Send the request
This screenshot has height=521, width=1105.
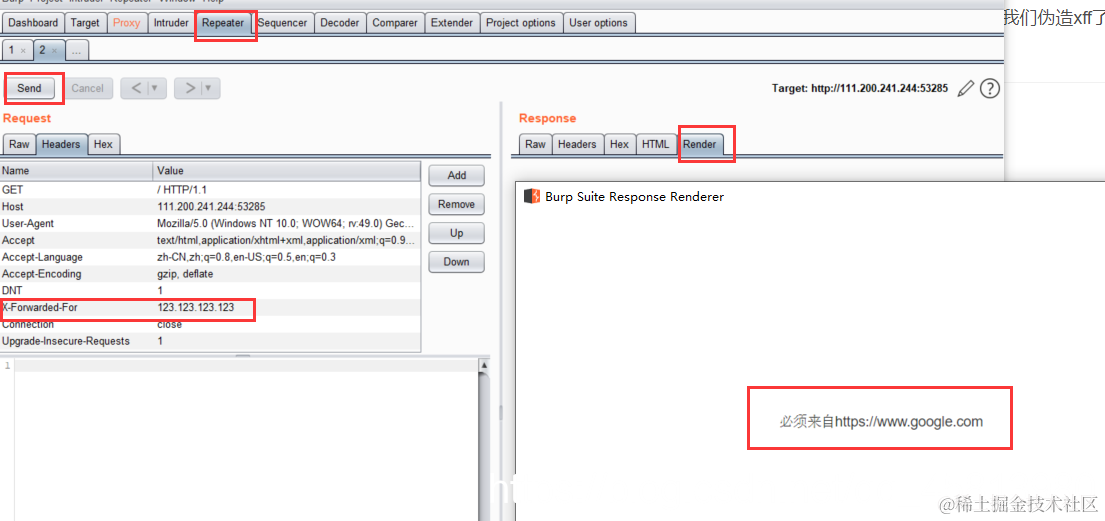pyautogui.click(x=30, y=88)
